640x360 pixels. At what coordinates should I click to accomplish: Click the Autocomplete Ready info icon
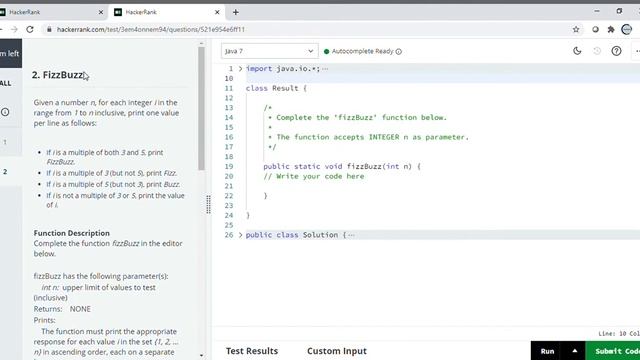(399, 51)
